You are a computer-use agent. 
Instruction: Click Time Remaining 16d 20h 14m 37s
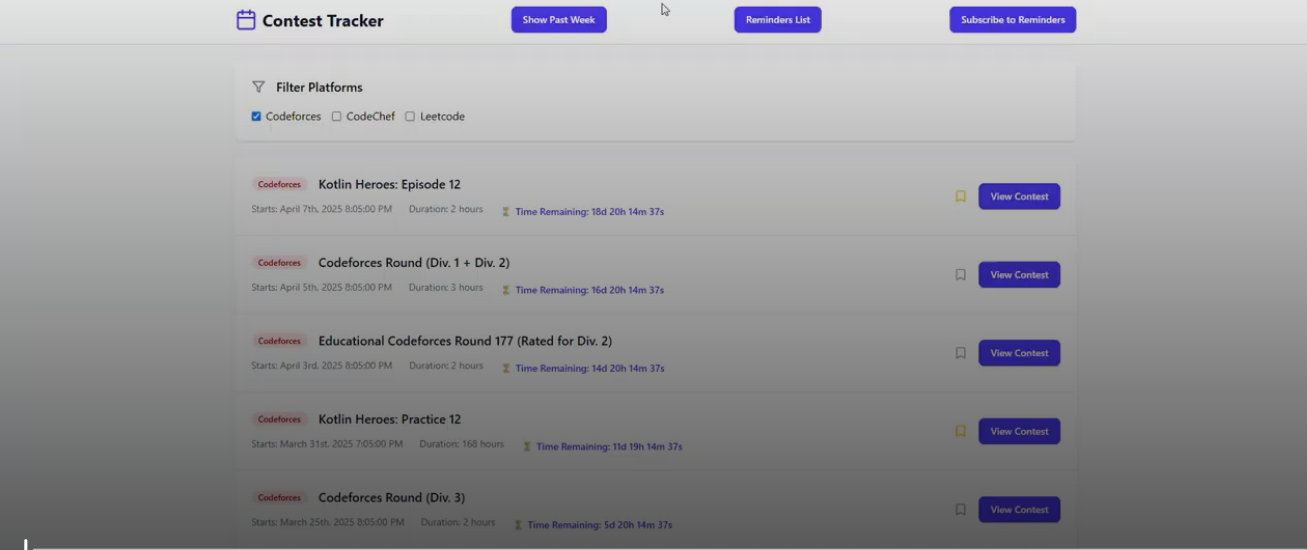pos(589,290)
